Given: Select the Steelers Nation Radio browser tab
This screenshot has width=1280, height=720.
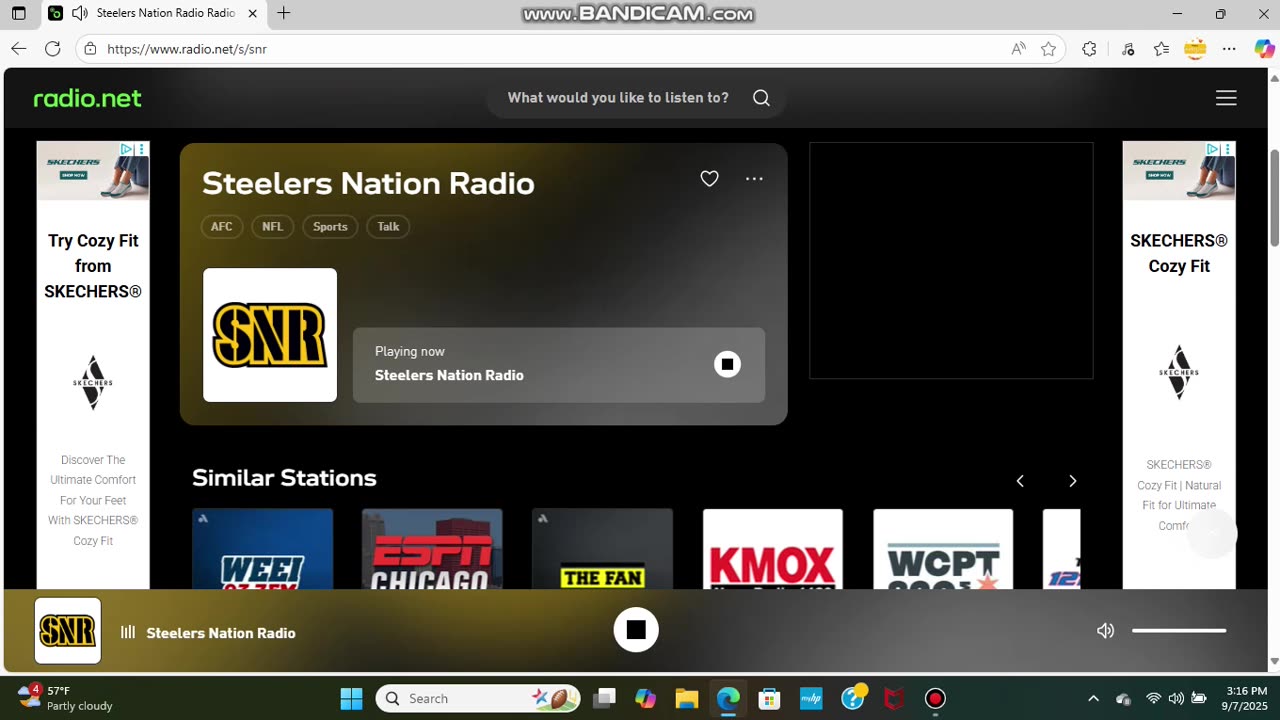Looking at the screenshot, I should point(155,14).
